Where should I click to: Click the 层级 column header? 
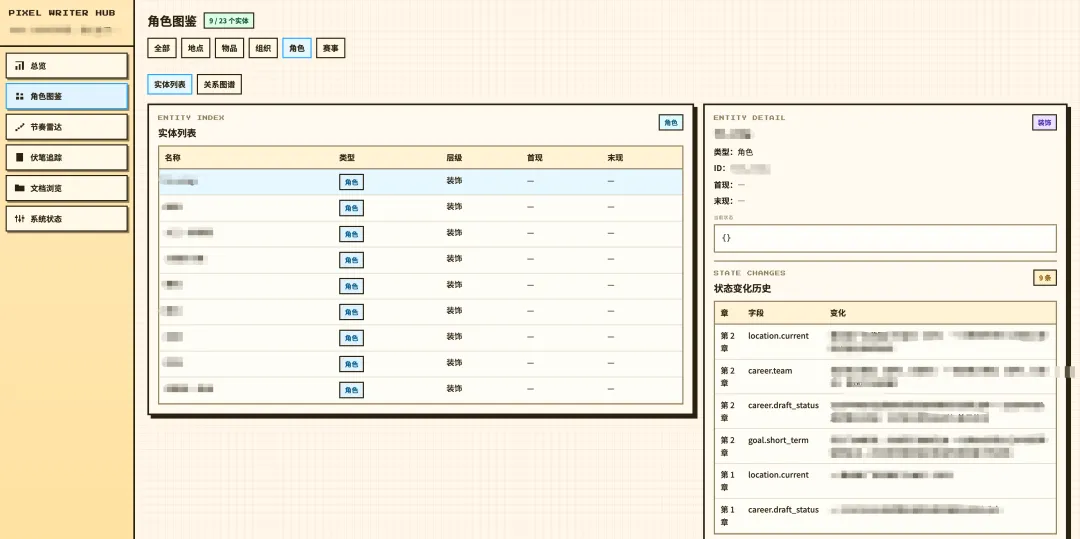point(454,158)
